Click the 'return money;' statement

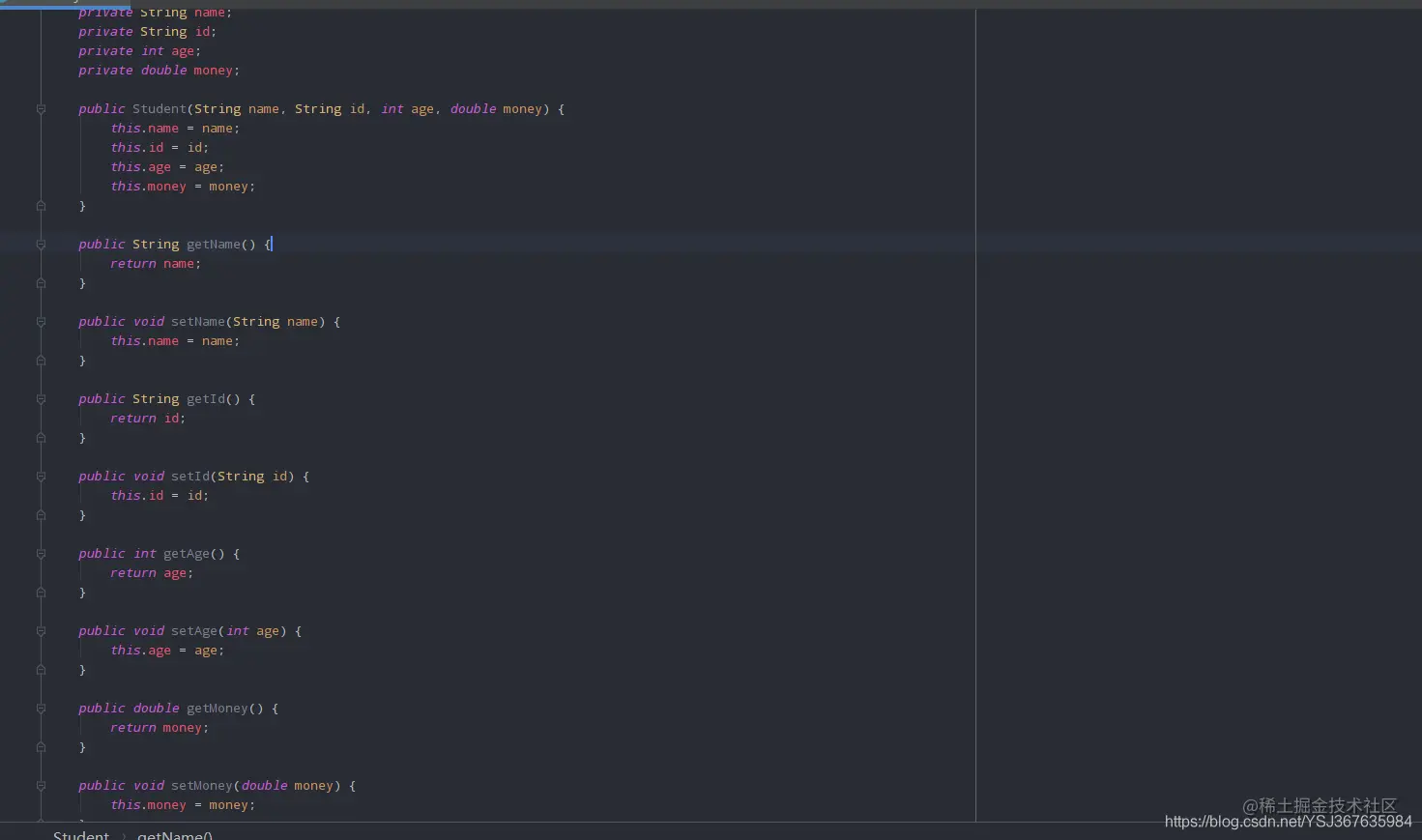tap(160, 728)
